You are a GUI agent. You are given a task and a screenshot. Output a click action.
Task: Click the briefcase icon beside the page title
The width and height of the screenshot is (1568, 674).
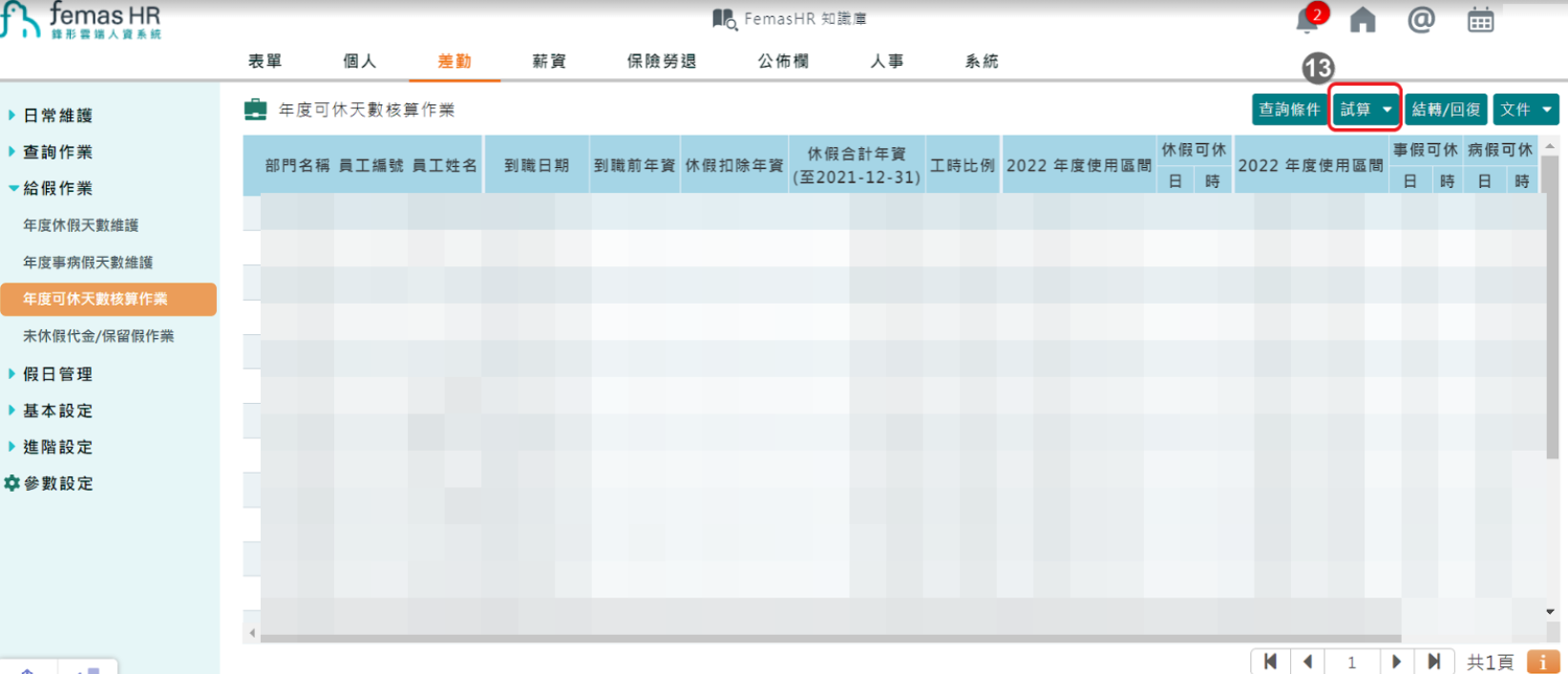click(x=255, y=110)
